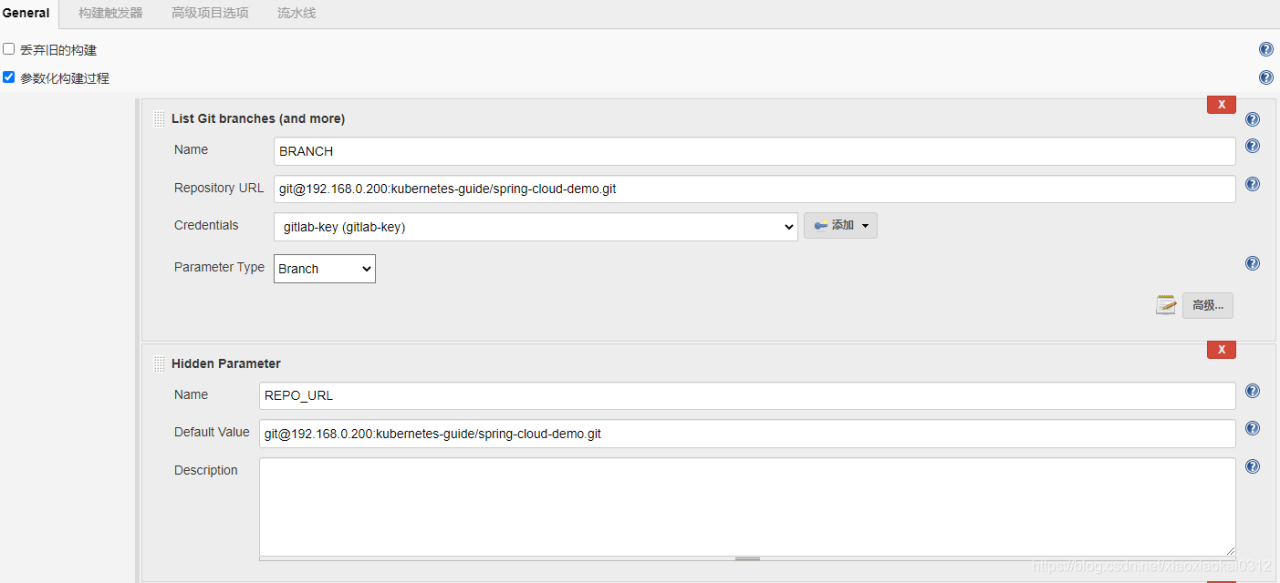This screenshot has width=1280, height=583.
Task: Open help for Repository URL field
Action: point(1252,184)
